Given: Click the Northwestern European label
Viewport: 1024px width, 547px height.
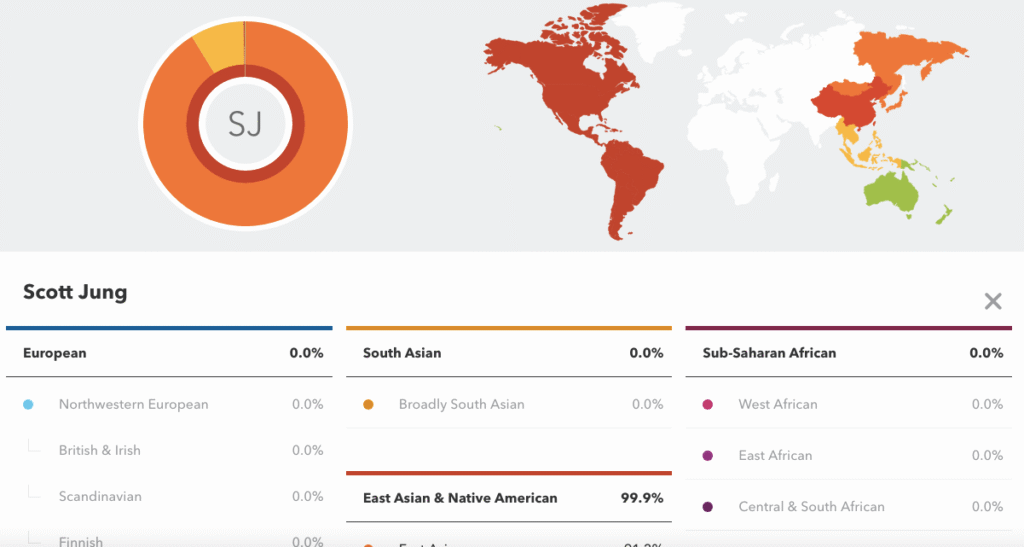Looking at the screenshot, I should pyautogui.click(x=133, y=404).
